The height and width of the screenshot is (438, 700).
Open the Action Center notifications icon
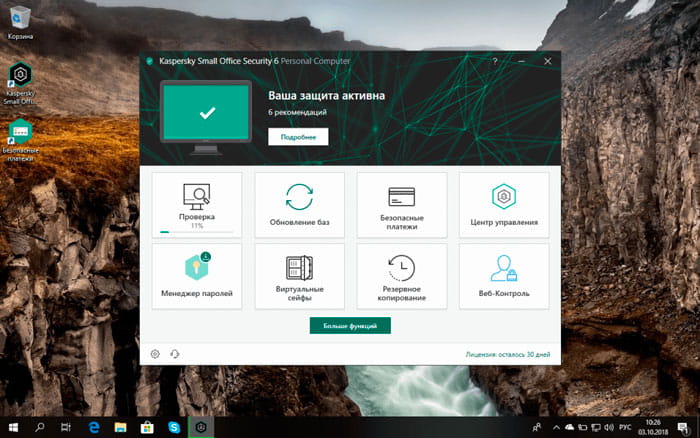683,428
